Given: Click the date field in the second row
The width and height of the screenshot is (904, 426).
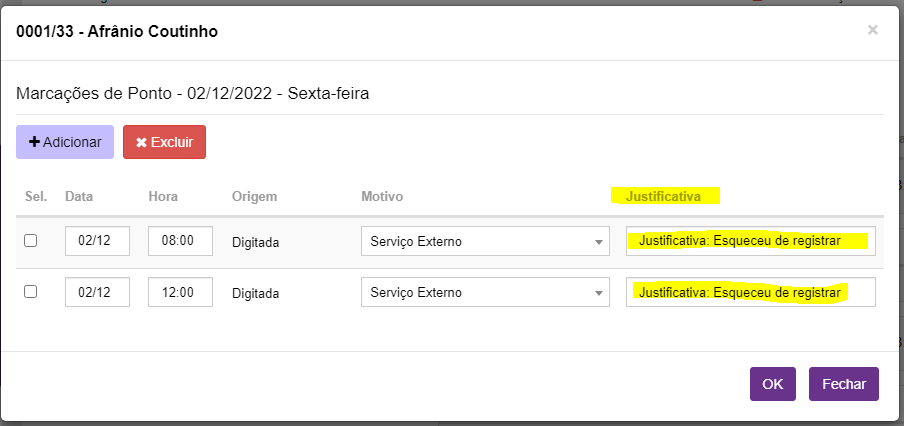Looking at the screenshot, I should click(97, 293).
